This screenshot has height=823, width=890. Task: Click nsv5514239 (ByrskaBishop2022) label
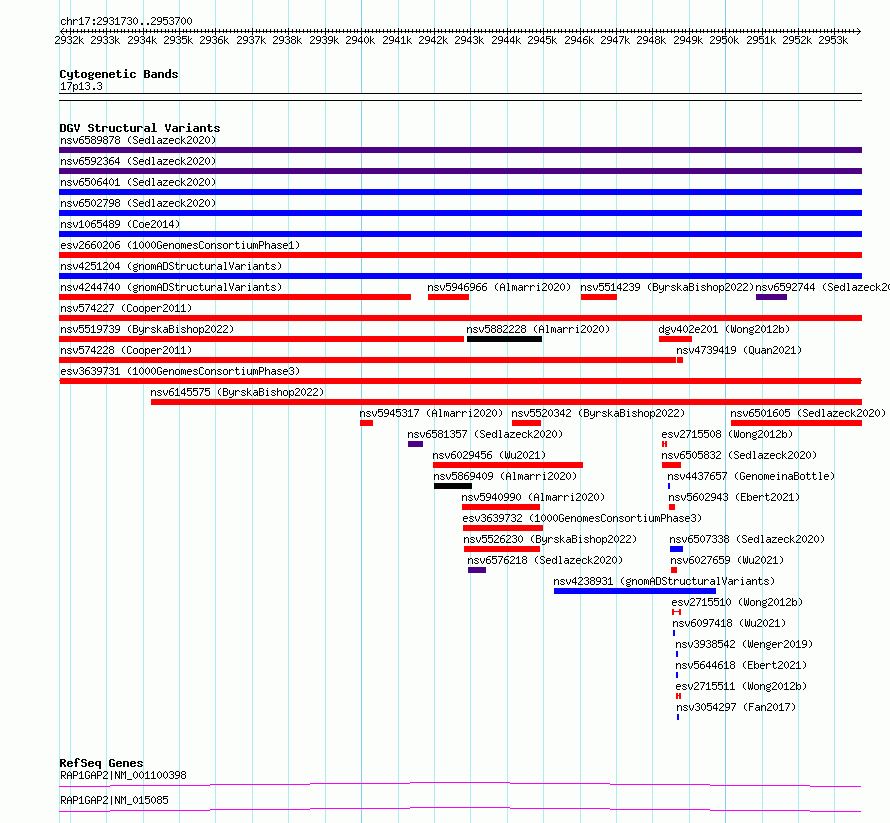click(667, 287)
